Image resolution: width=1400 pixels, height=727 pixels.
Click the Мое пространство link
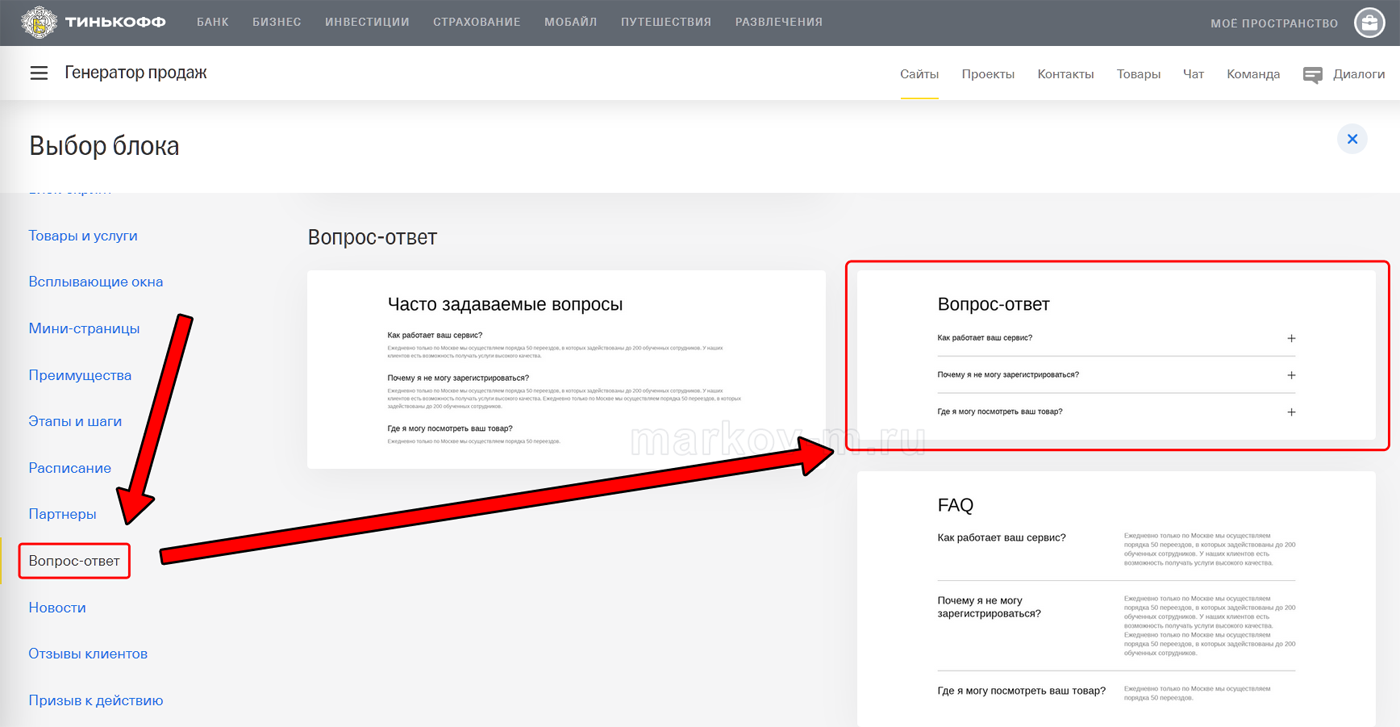1273,23
